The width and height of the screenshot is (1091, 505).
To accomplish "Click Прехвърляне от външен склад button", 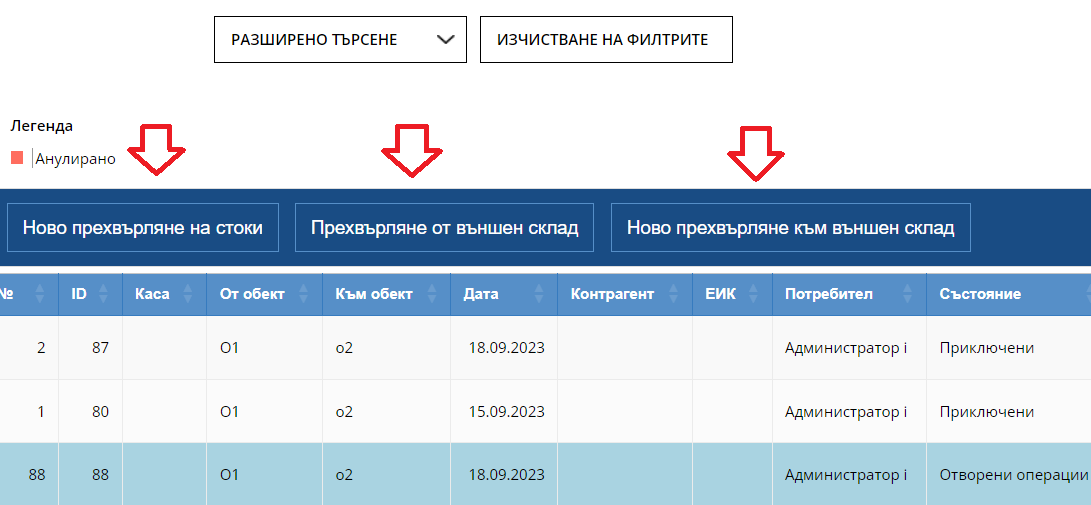I will coord(445,227).
